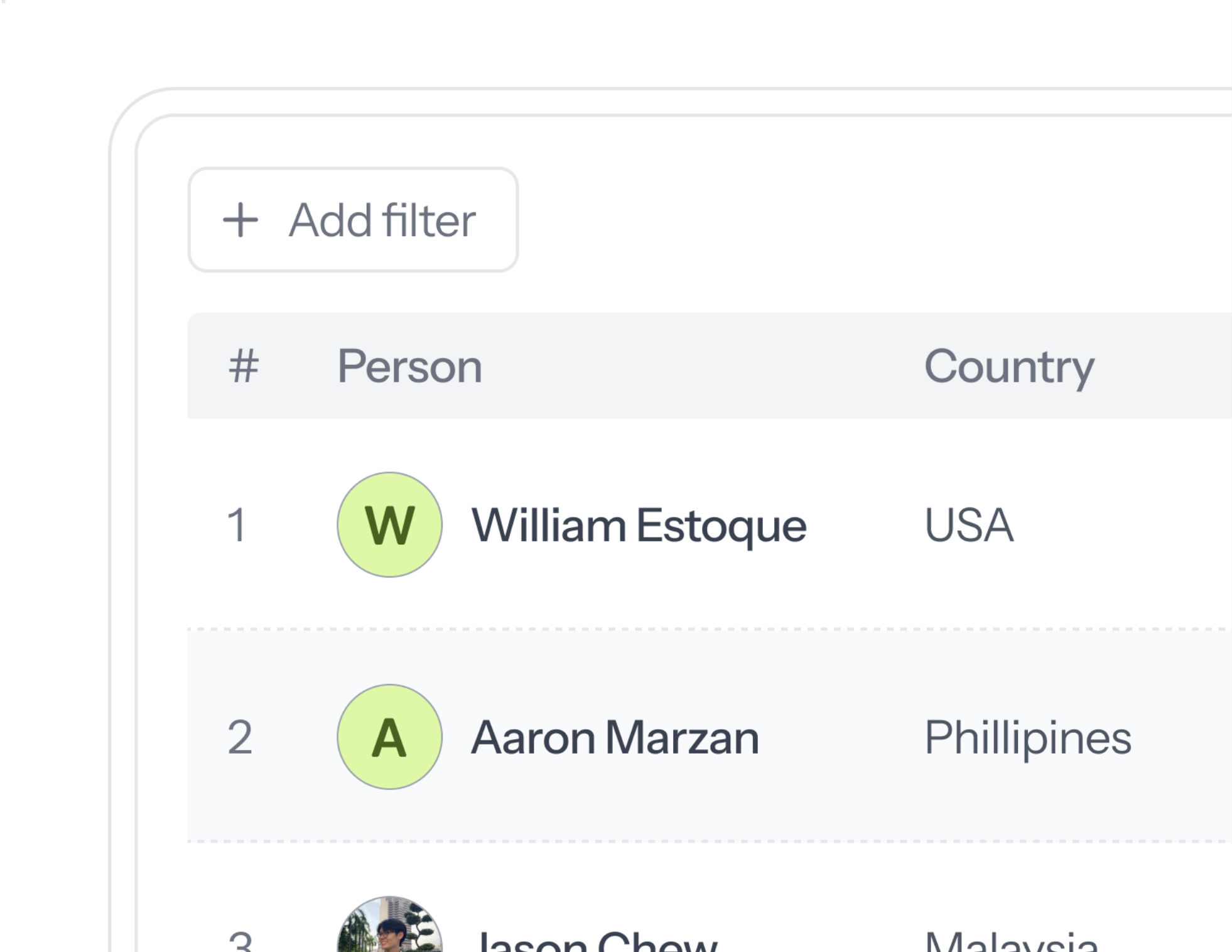Viewport: 1232px width, 952px height.
Task: Open the William Estoque name link
Action: [x=639, y=526]
